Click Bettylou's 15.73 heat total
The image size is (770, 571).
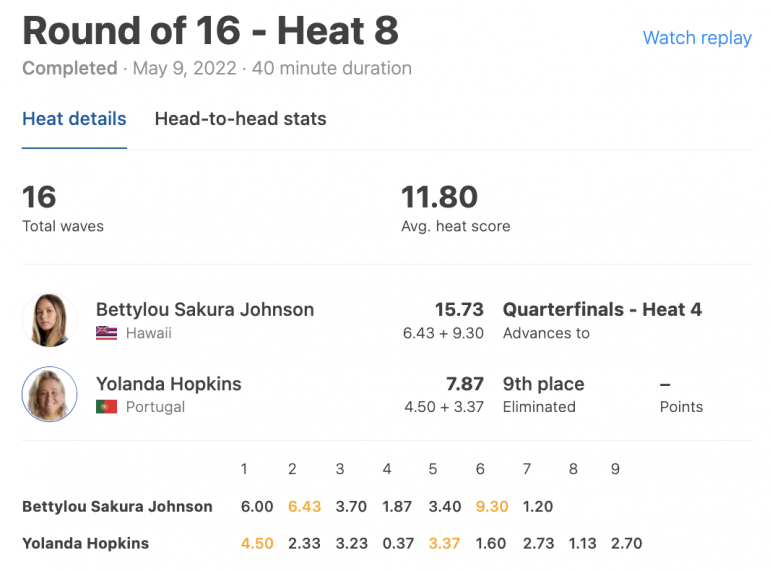459,309
